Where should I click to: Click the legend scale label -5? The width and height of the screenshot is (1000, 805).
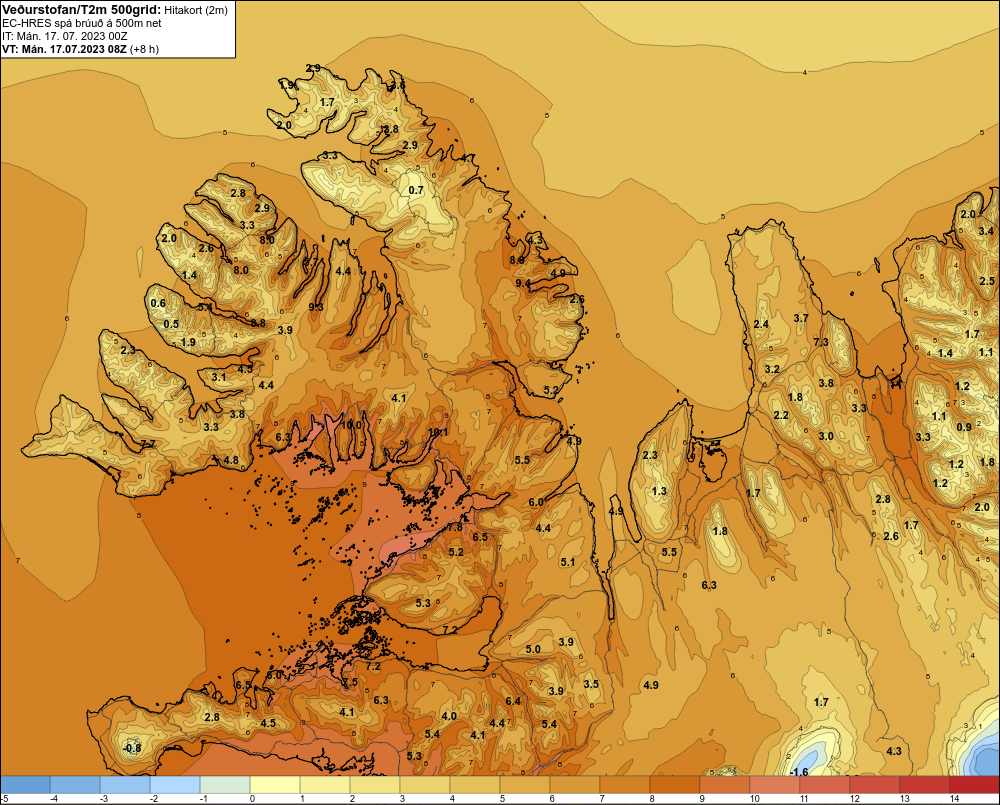(4, 799)
